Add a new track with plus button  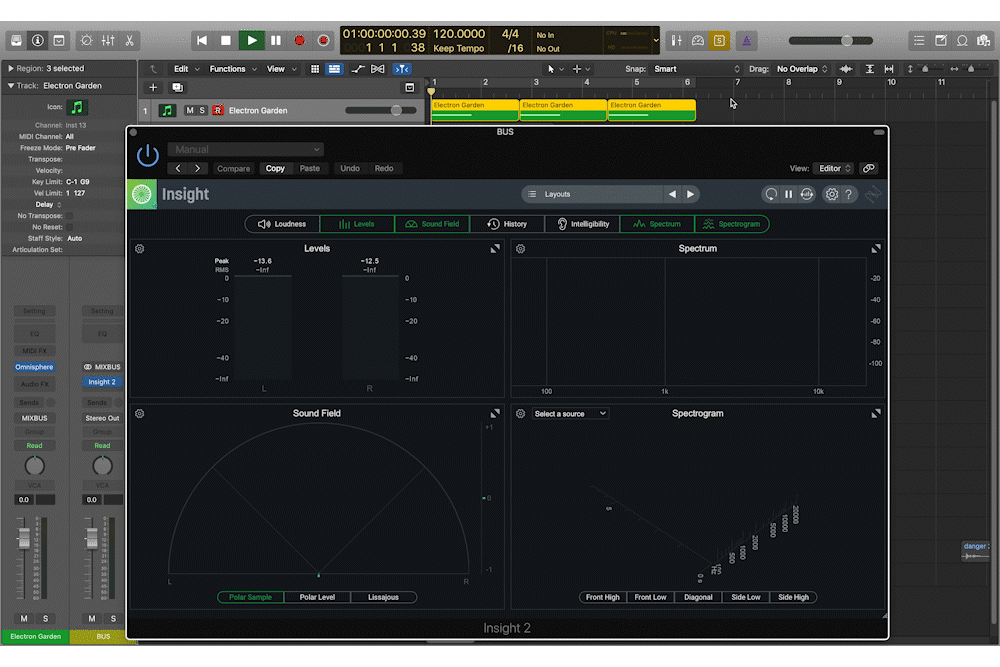click(153, 87)
